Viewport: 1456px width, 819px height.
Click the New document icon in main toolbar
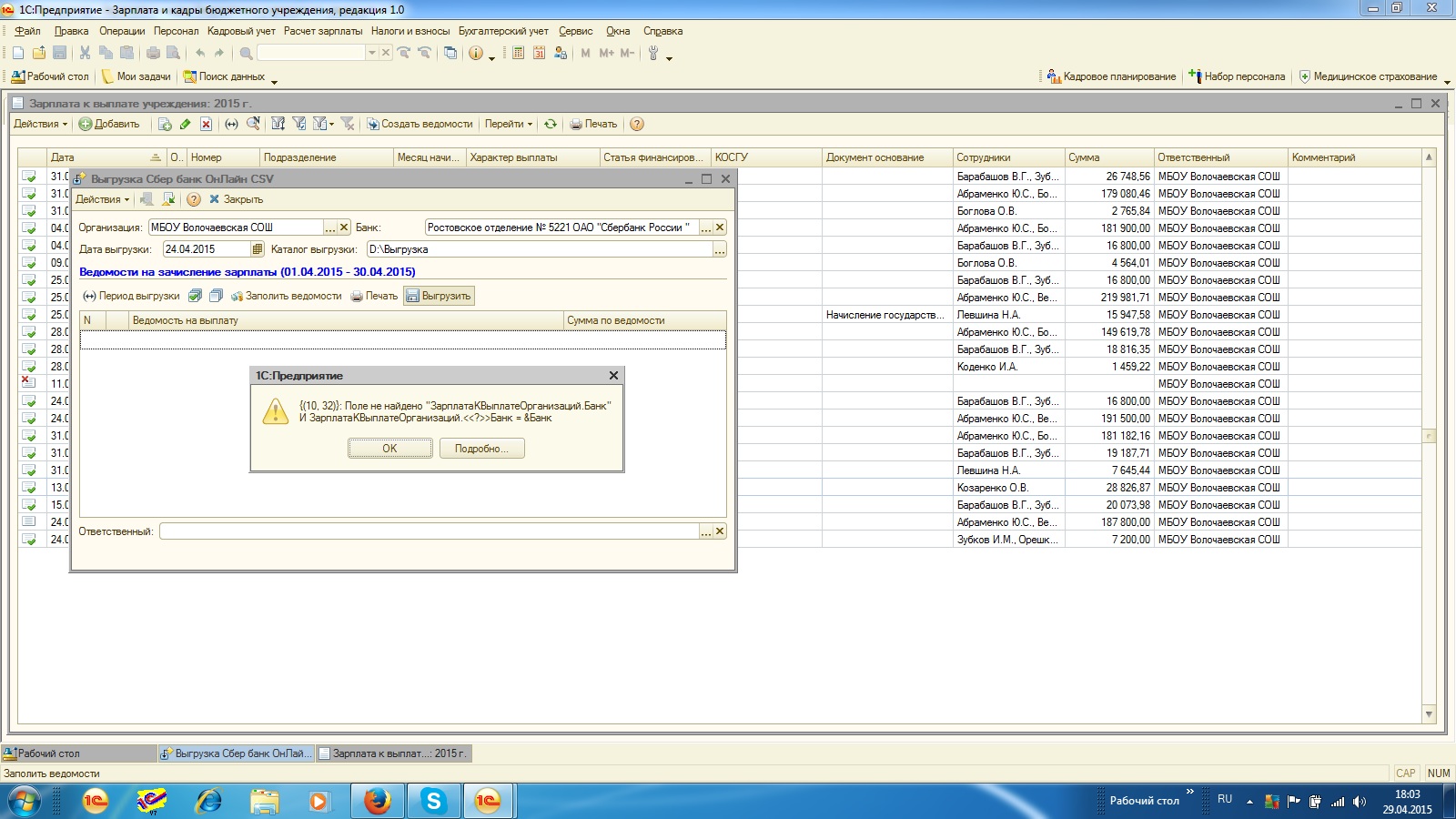(17, 53)
